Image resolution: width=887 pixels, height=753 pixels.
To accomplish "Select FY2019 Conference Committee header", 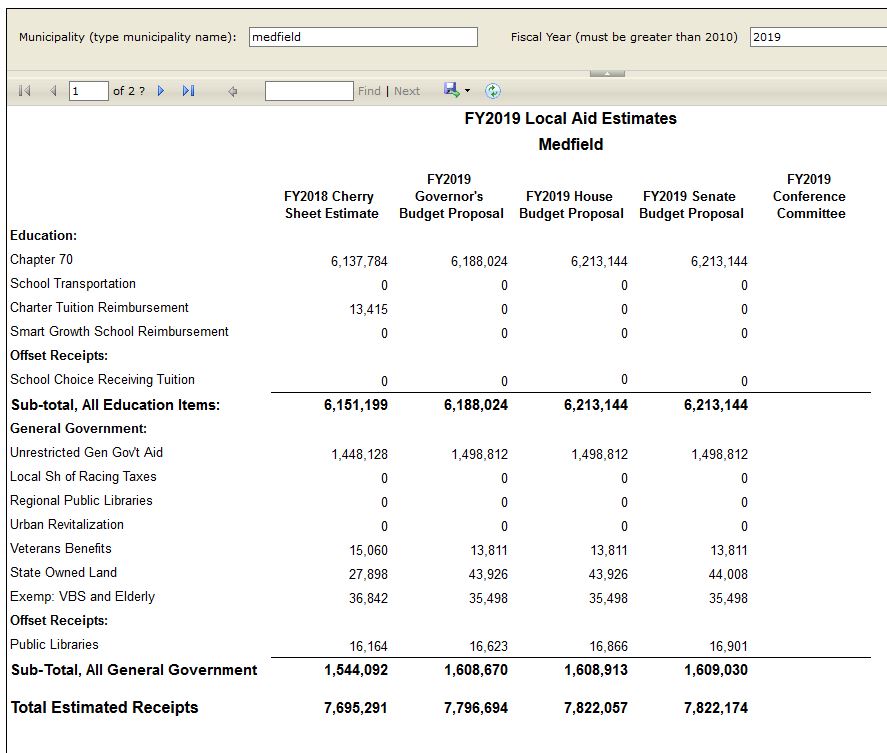I will coord(810,196).
